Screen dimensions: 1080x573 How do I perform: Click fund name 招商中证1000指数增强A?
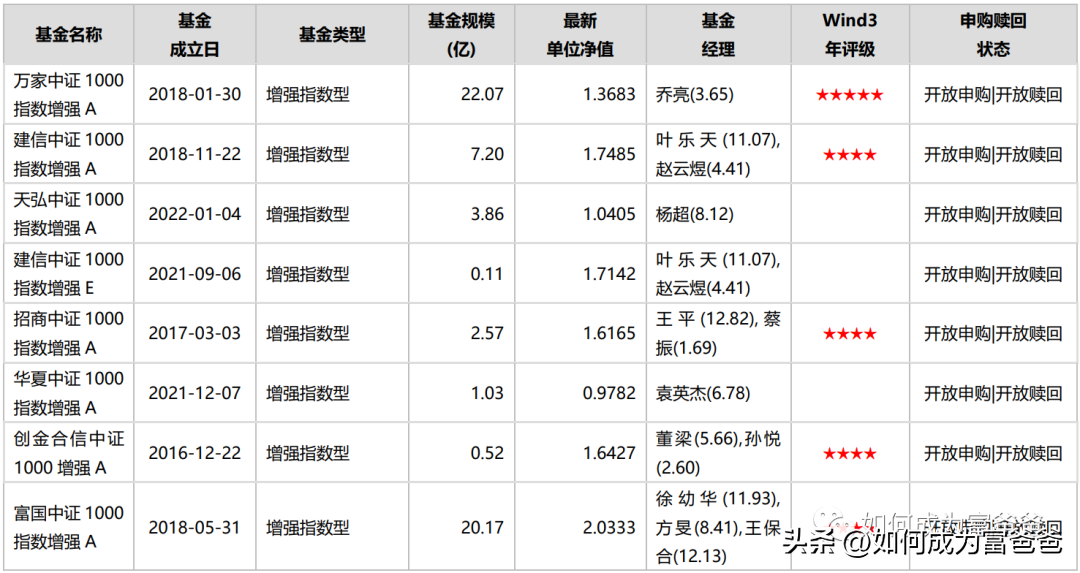(x=68, y=333)
